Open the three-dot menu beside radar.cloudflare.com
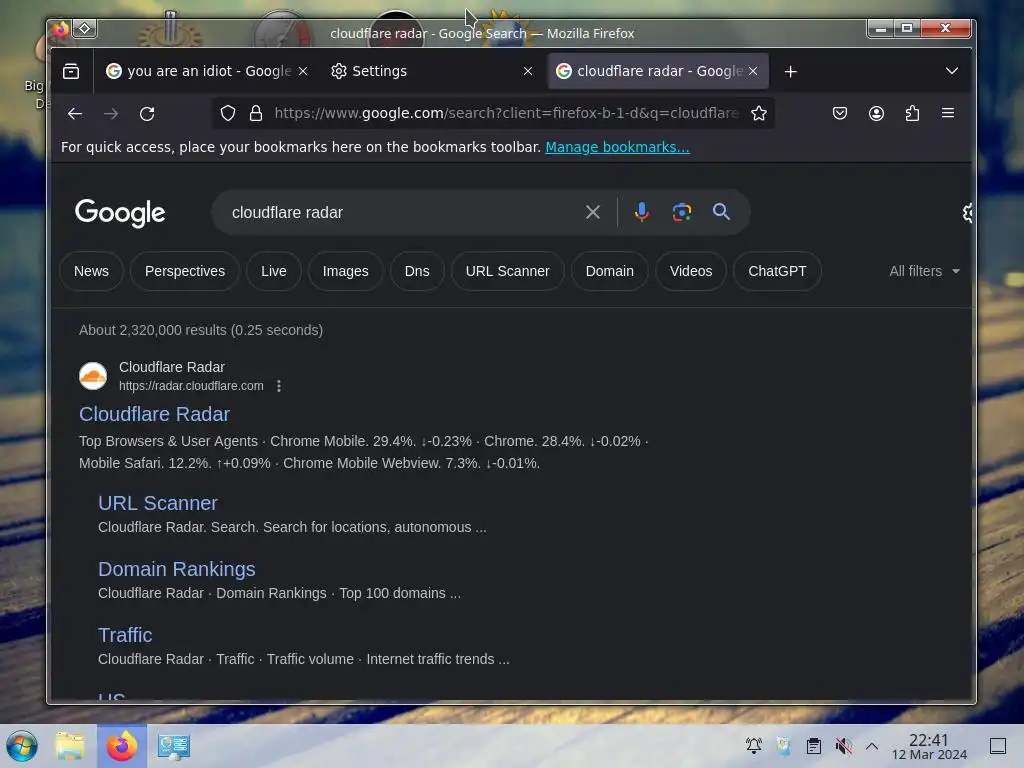 [279, 386]
